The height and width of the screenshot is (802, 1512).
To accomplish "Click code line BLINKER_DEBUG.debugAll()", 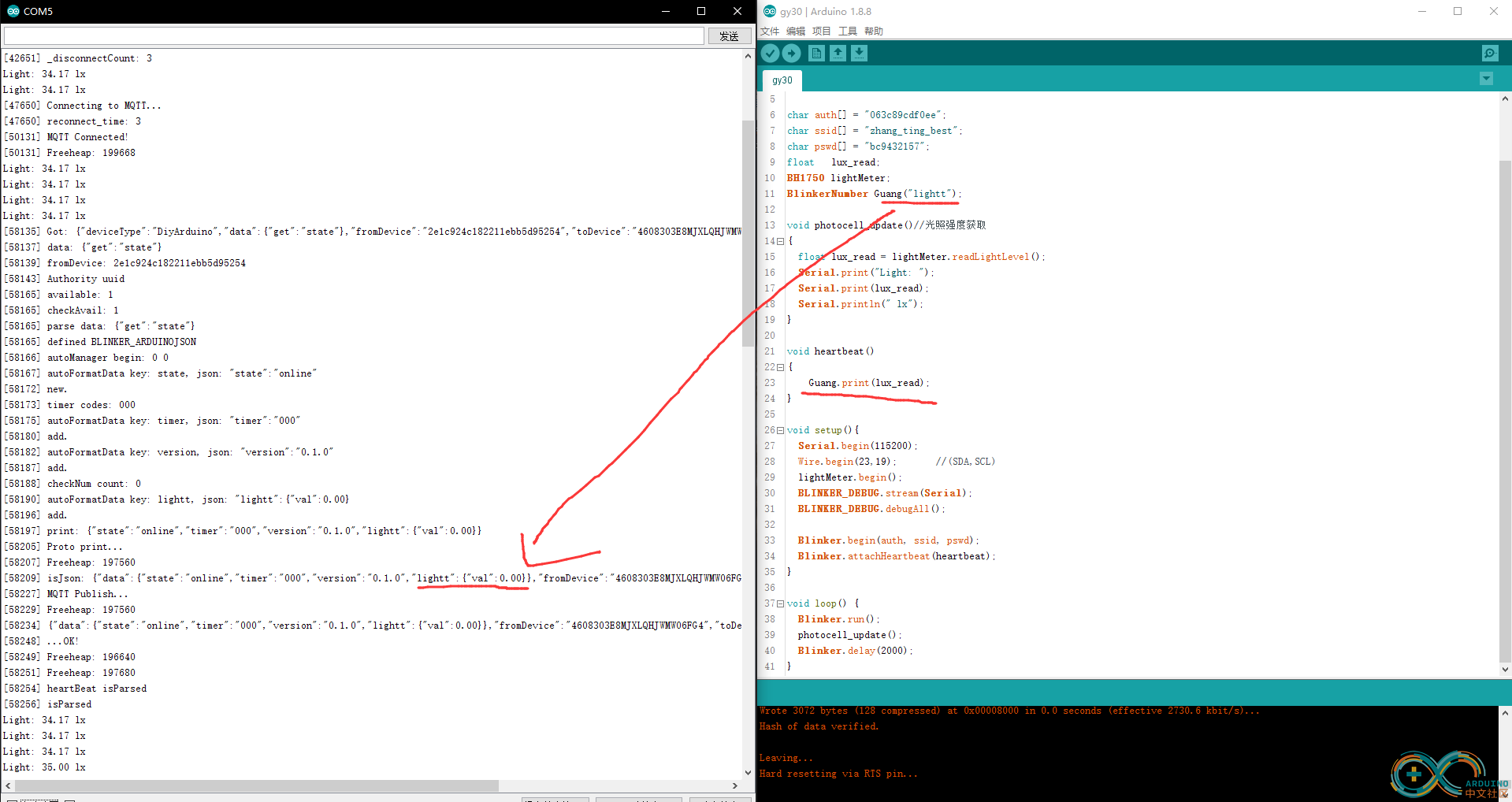I will click(871, 509).
